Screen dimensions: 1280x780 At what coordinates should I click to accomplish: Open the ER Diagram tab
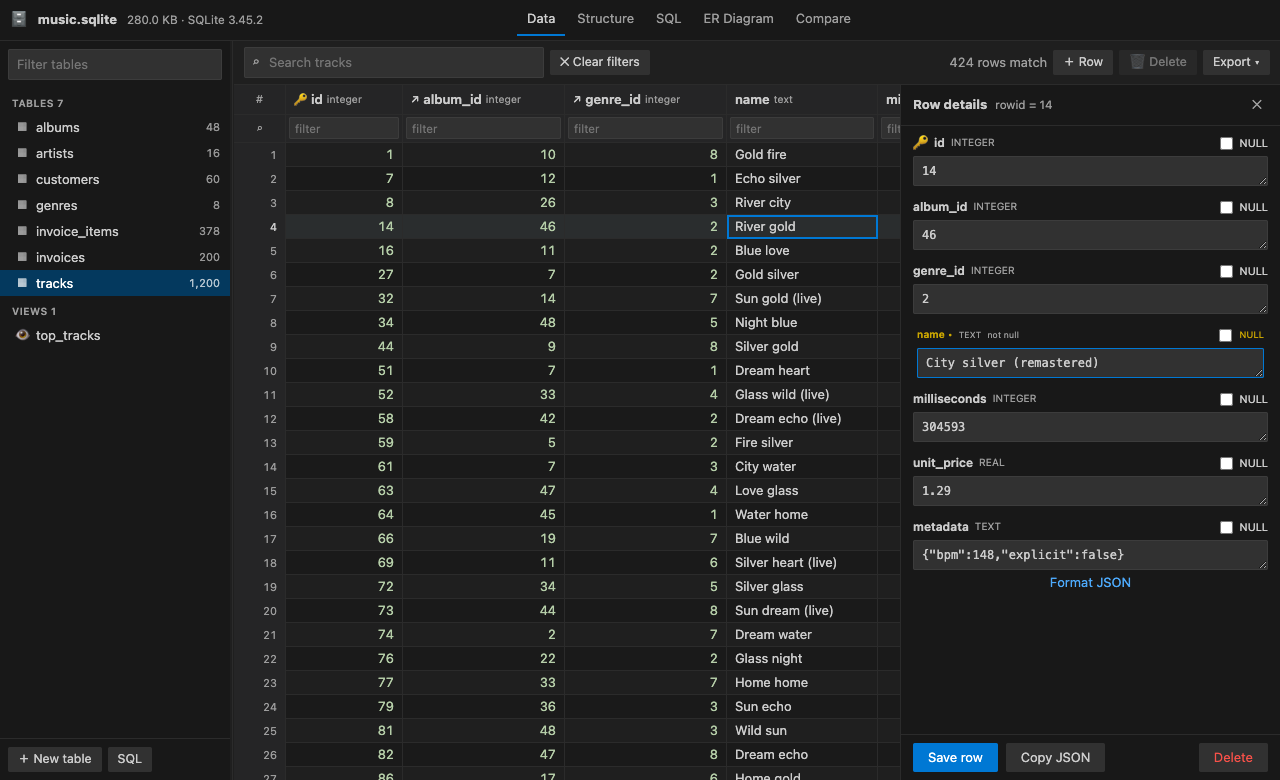click(738, 18)
